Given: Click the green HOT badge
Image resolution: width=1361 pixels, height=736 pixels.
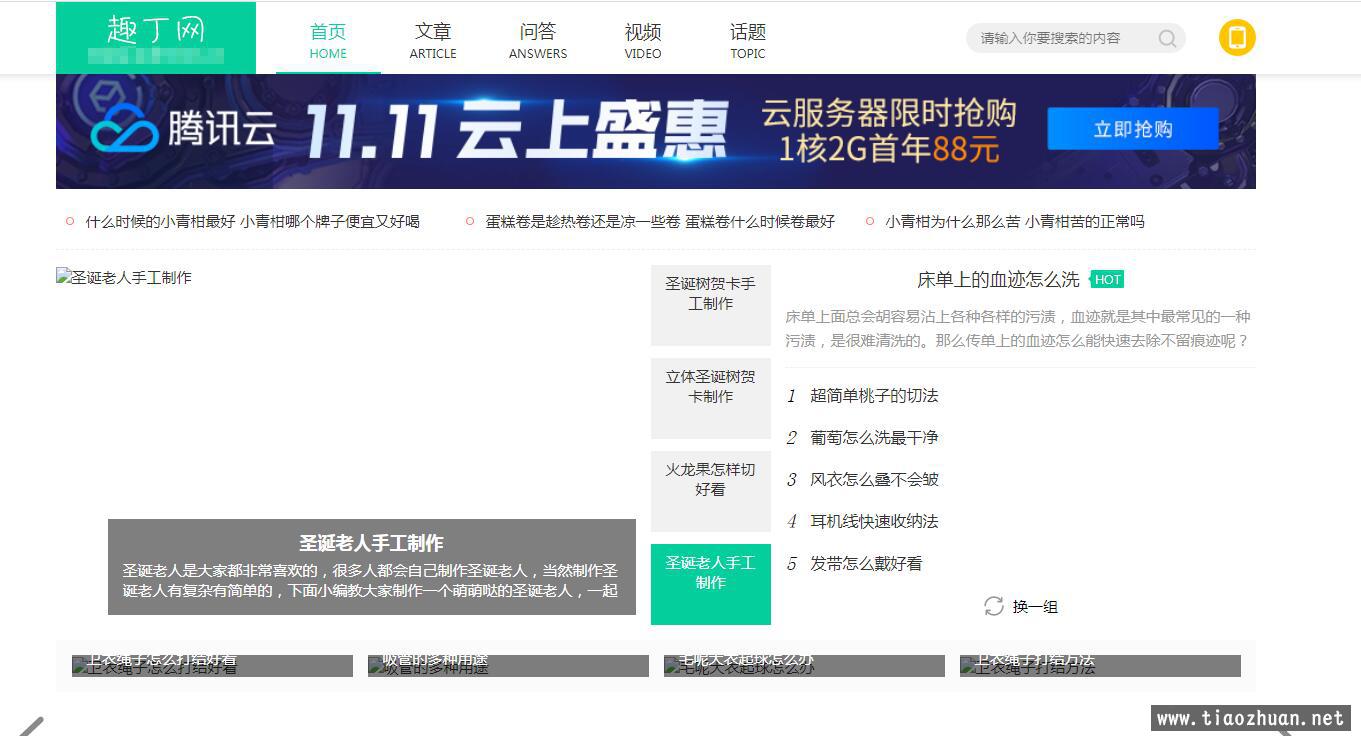Looking at the screenshot, I should [1107, 280].
